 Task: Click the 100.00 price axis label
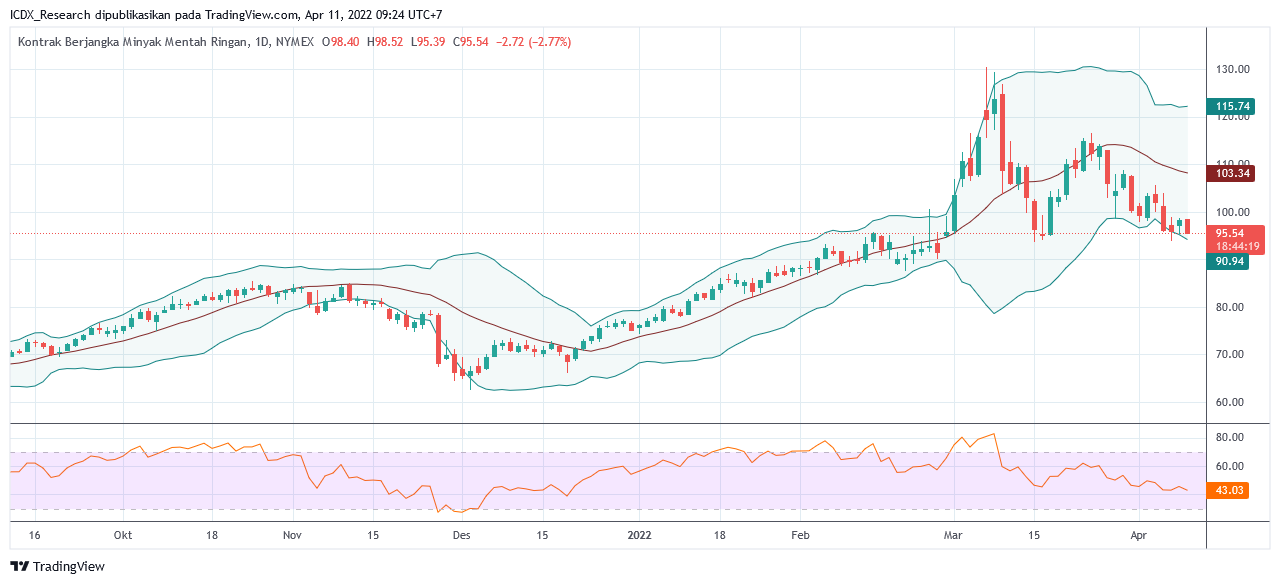1233,212
